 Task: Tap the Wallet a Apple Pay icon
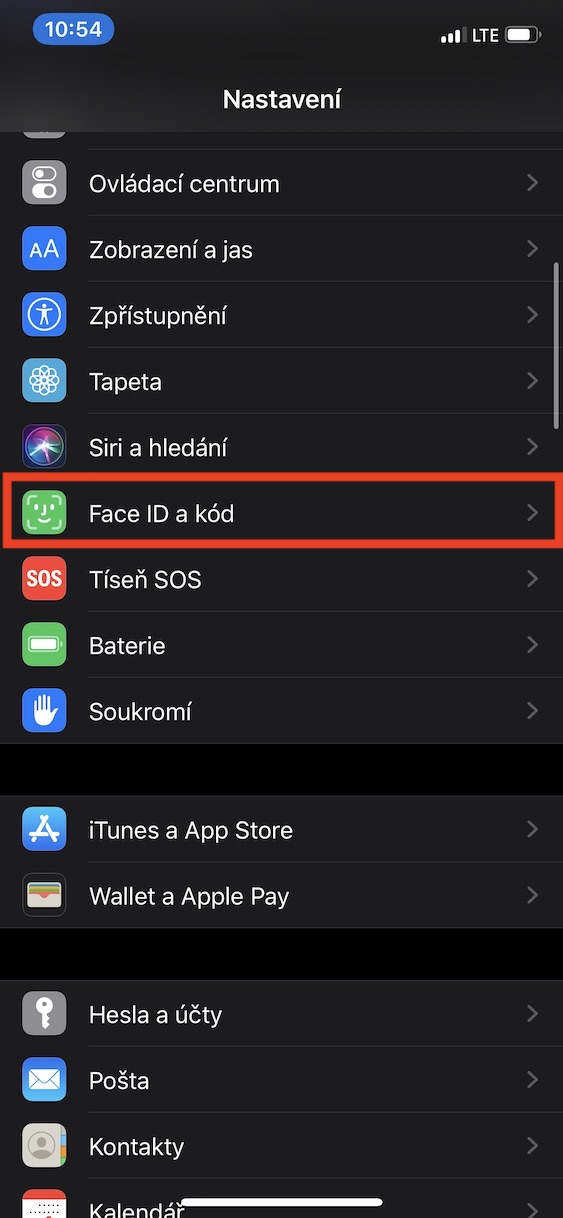click(x=44, y=896)
